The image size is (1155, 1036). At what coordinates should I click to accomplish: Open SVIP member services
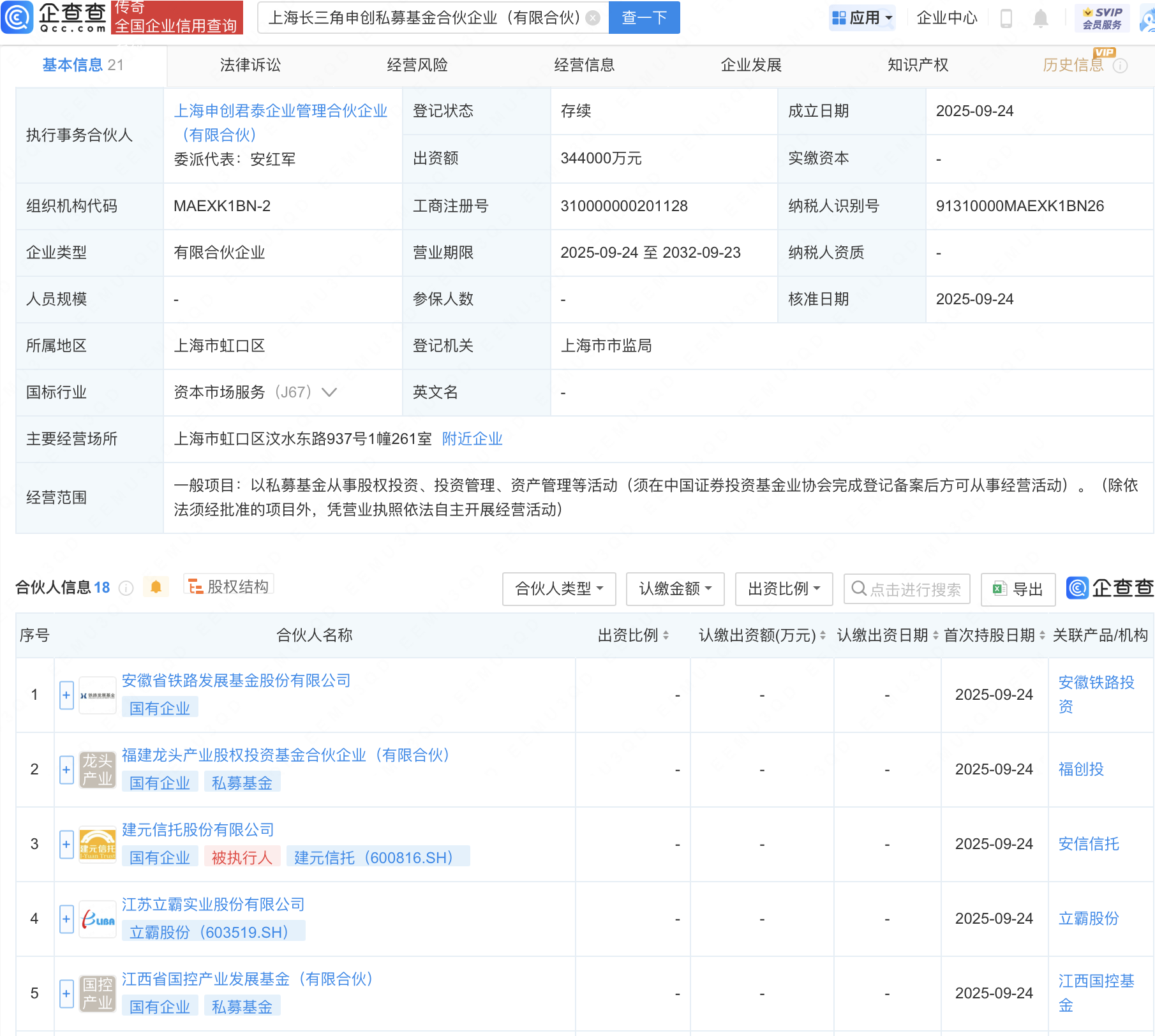click(1102, 18)
